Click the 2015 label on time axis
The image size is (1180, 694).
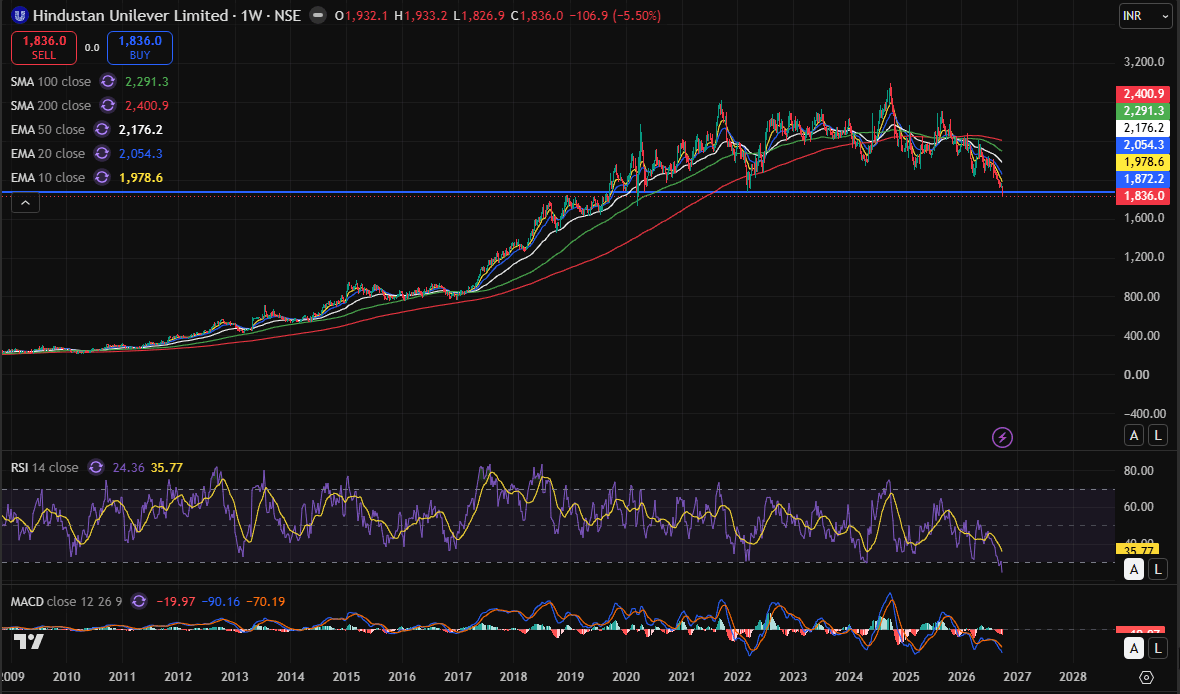(346, 677)
